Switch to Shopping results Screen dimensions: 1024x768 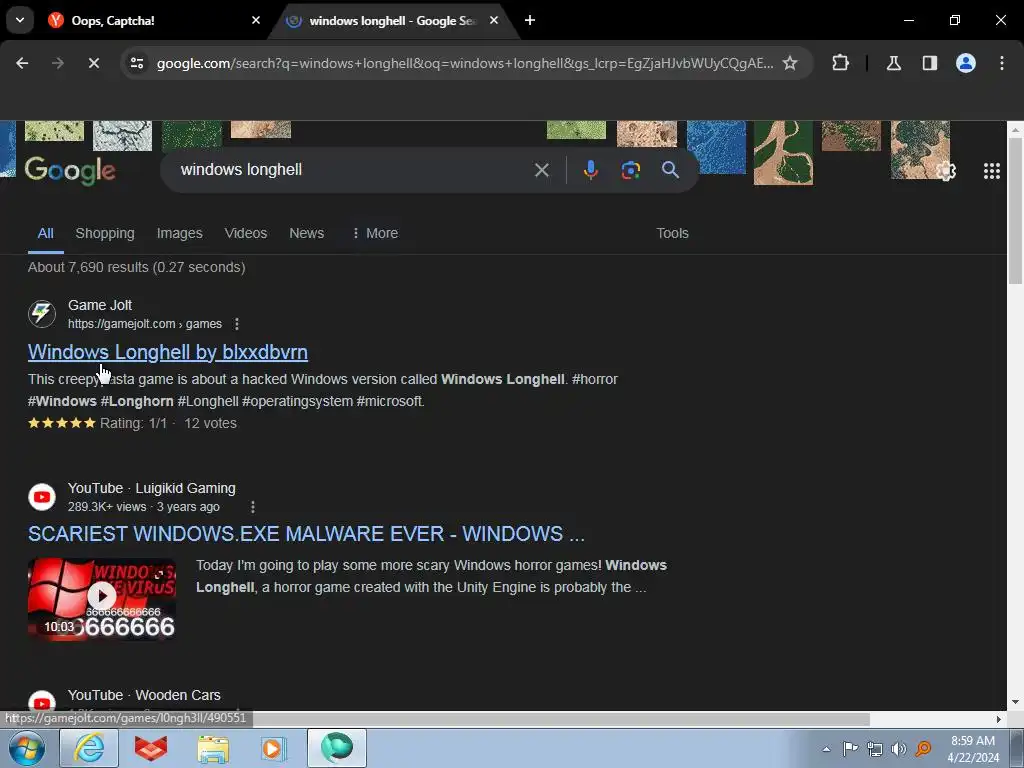(104, 233)
